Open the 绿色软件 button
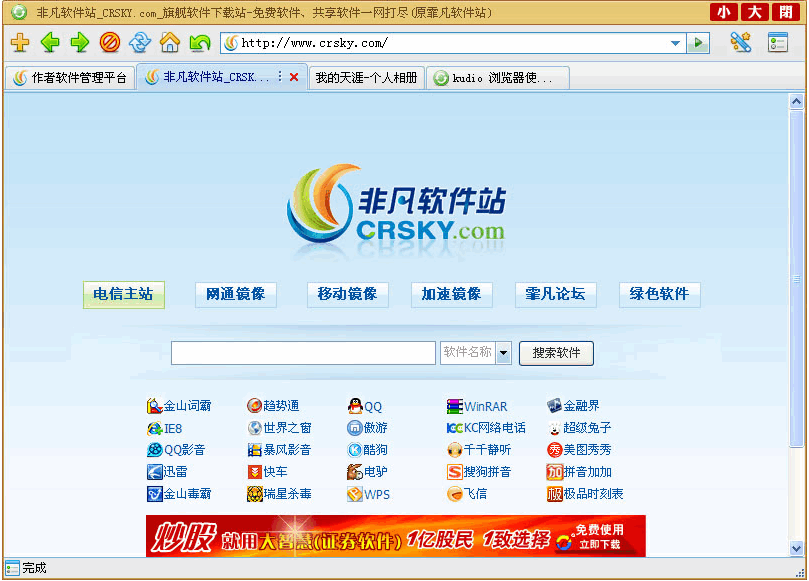The image size is (809, 581). tap(659, 295)
